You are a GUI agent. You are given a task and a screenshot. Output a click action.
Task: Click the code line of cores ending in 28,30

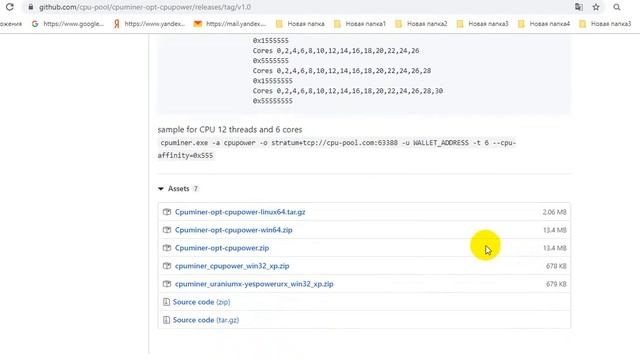[348, 91]
